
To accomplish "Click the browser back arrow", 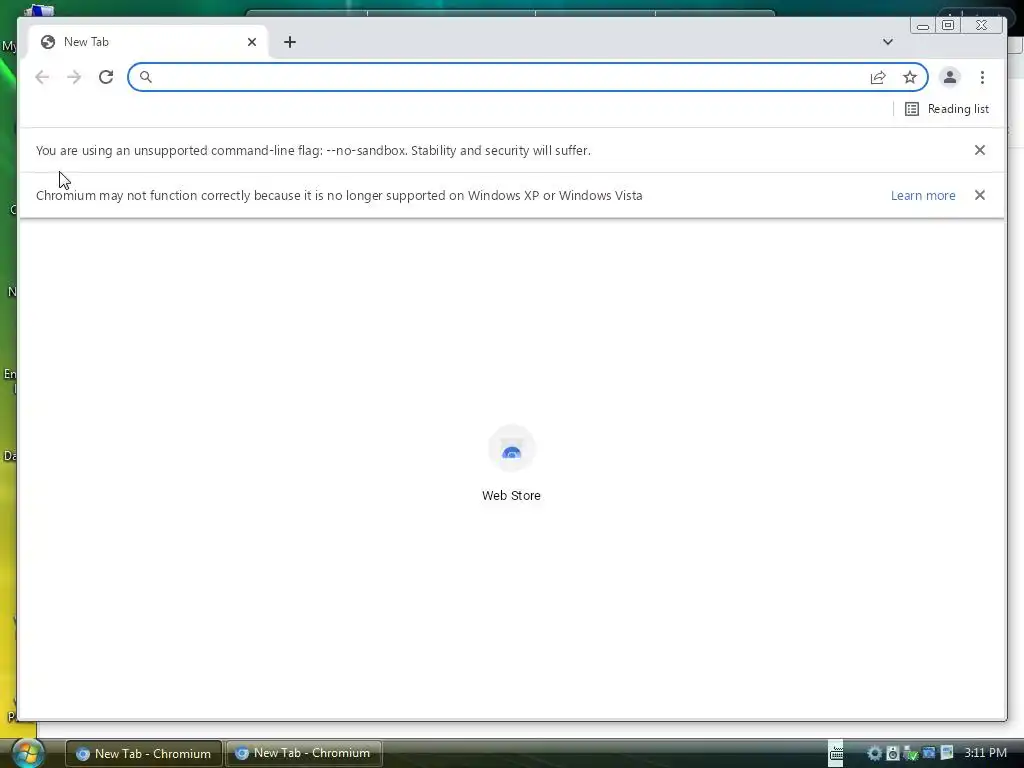I will pos(42,77).
